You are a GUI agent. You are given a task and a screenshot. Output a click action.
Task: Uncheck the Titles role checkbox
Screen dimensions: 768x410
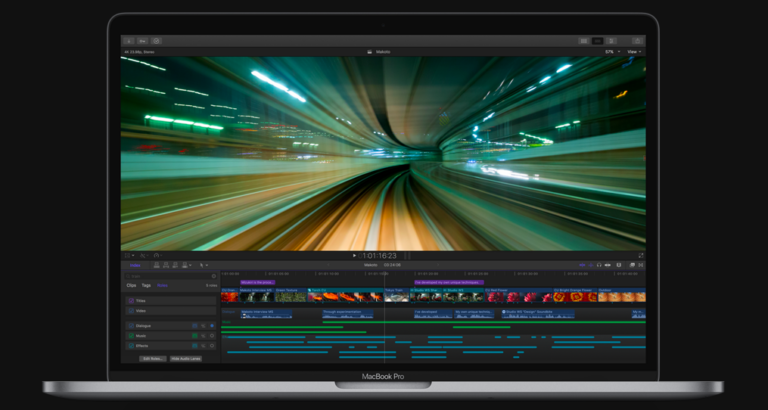pyautogui.click(x=131, y=301)
